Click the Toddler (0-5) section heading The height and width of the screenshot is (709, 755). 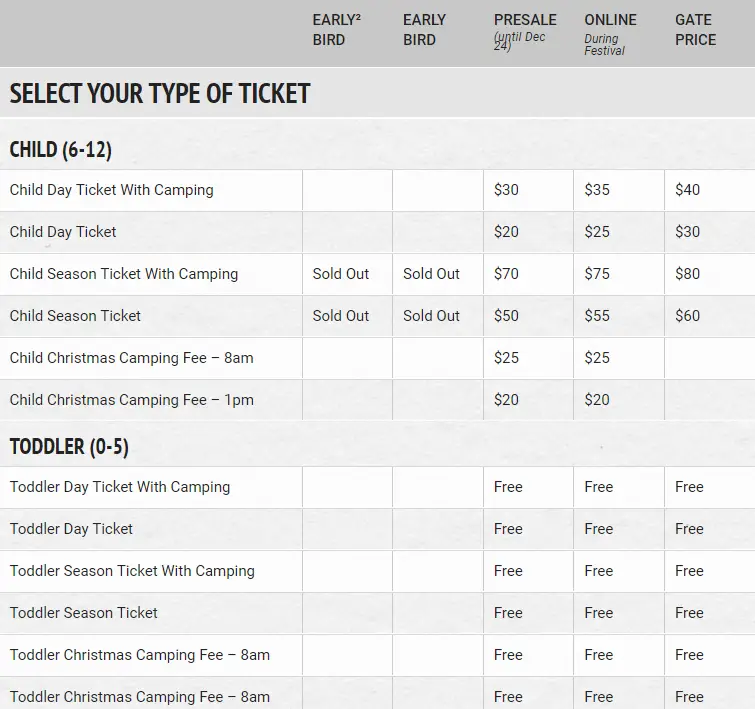click(69, 446)
